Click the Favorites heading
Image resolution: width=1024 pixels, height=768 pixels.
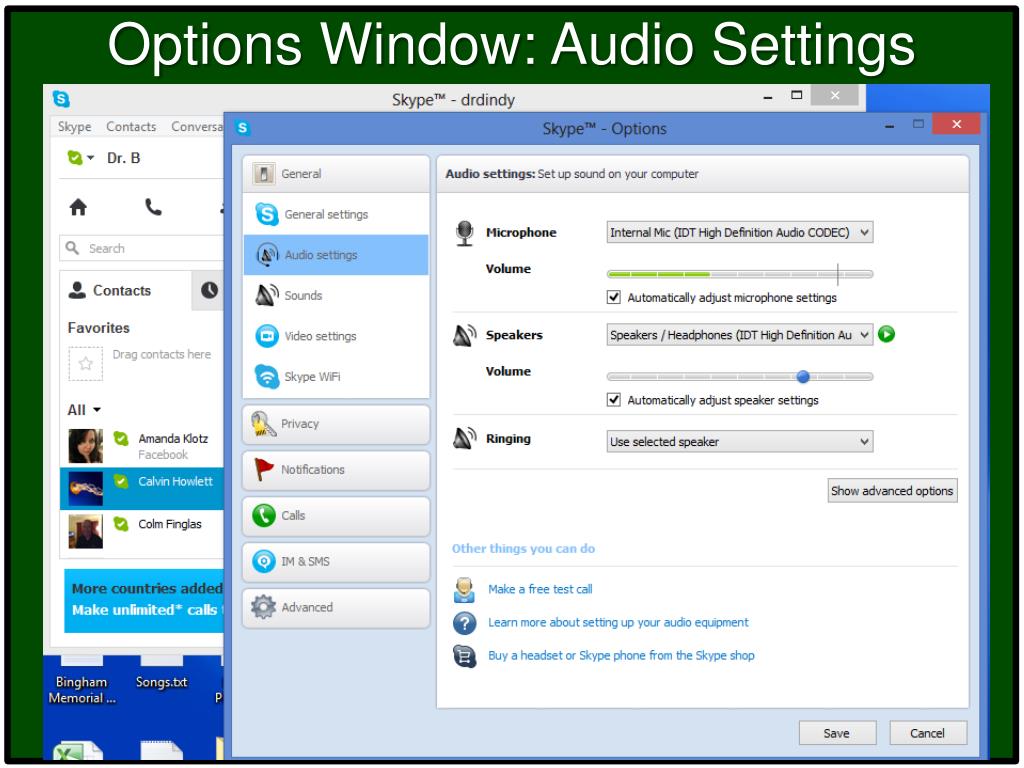(99, 328)
